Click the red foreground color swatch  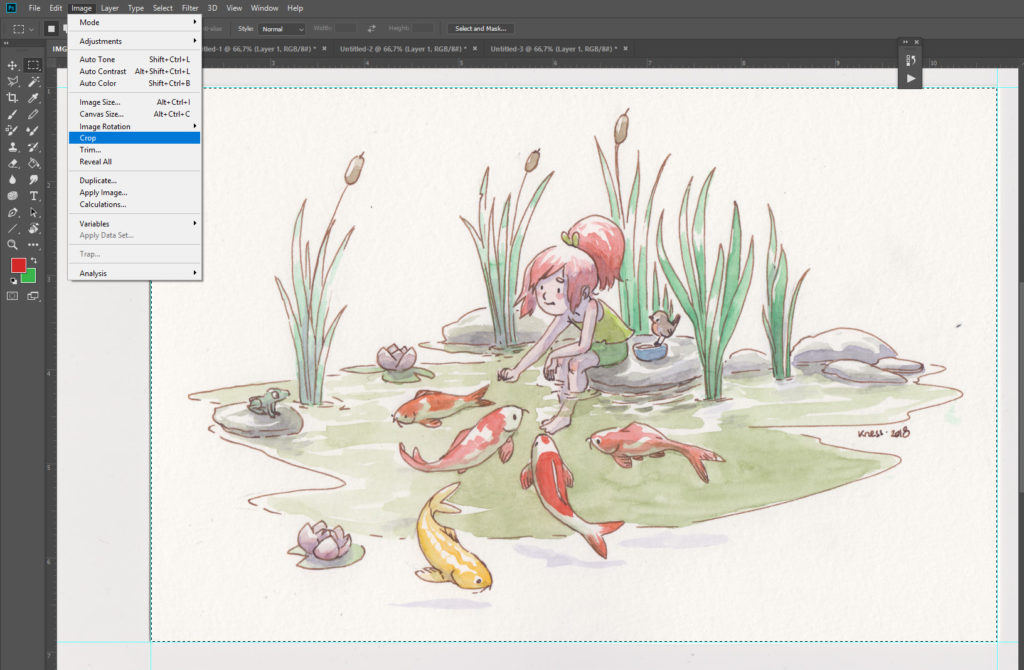[18, 265]
